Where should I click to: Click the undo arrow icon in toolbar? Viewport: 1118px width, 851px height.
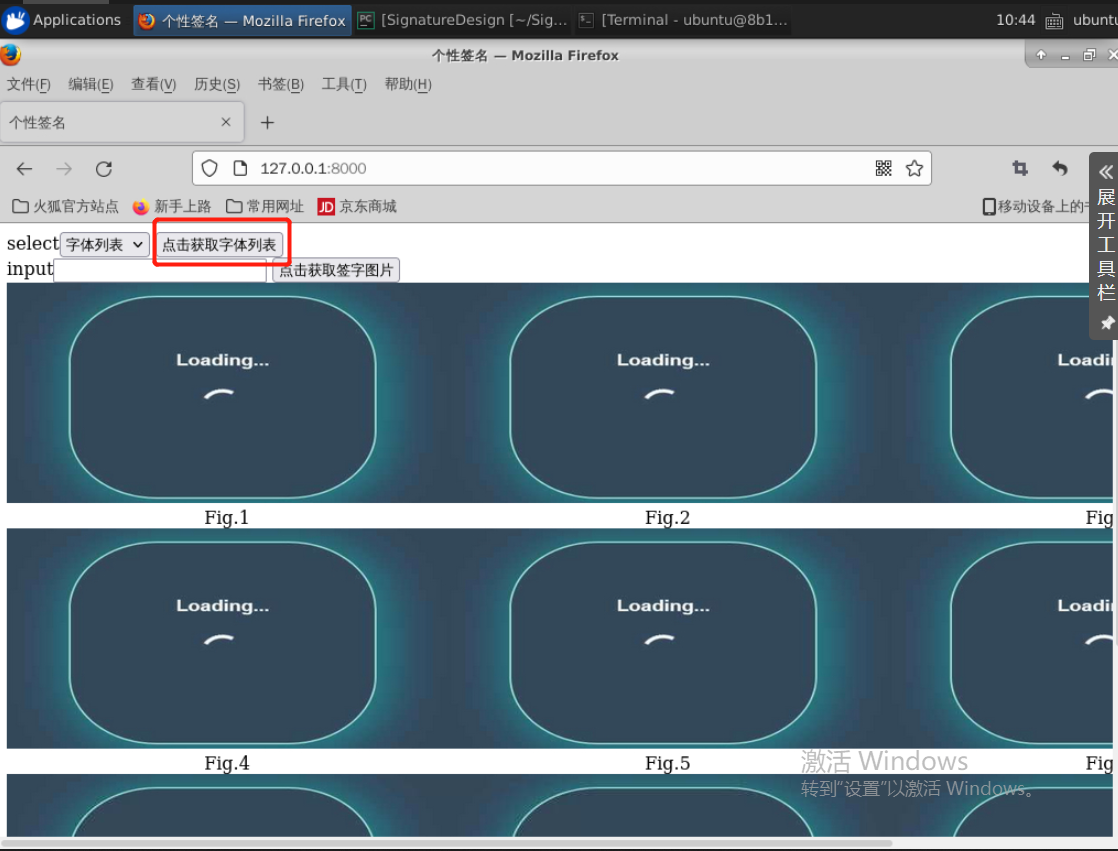coord(1060,168)
